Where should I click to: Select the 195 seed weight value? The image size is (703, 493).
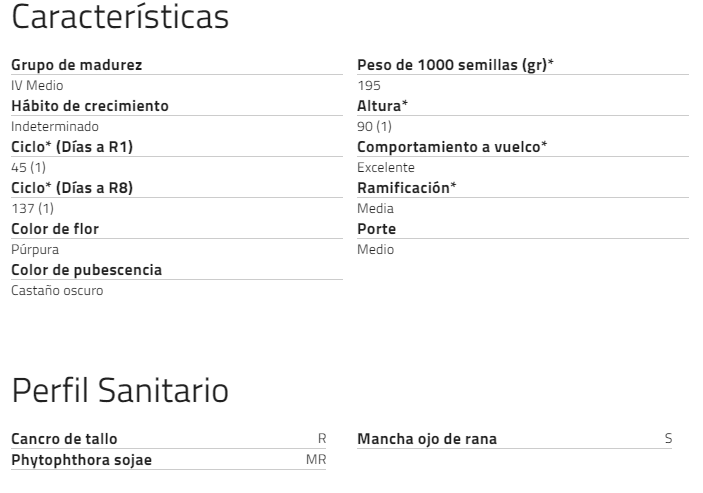369,86
